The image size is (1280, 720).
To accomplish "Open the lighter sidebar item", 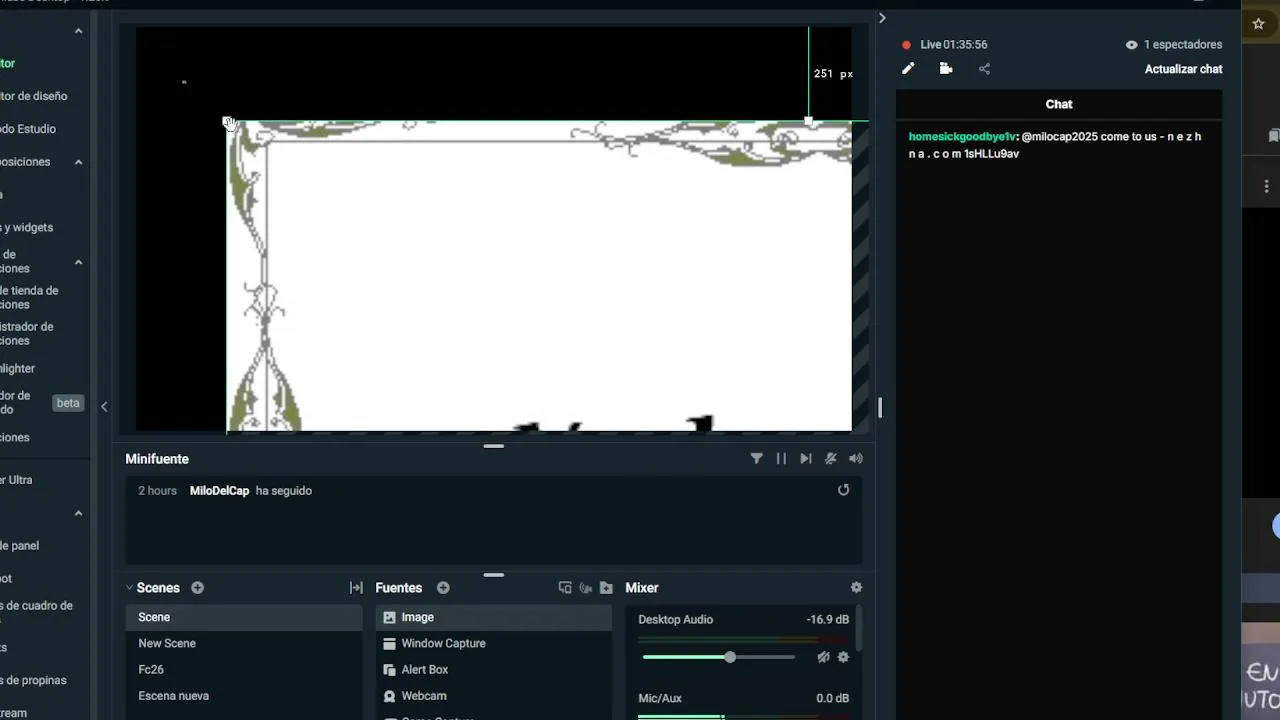I will click(x=18, y=368).
